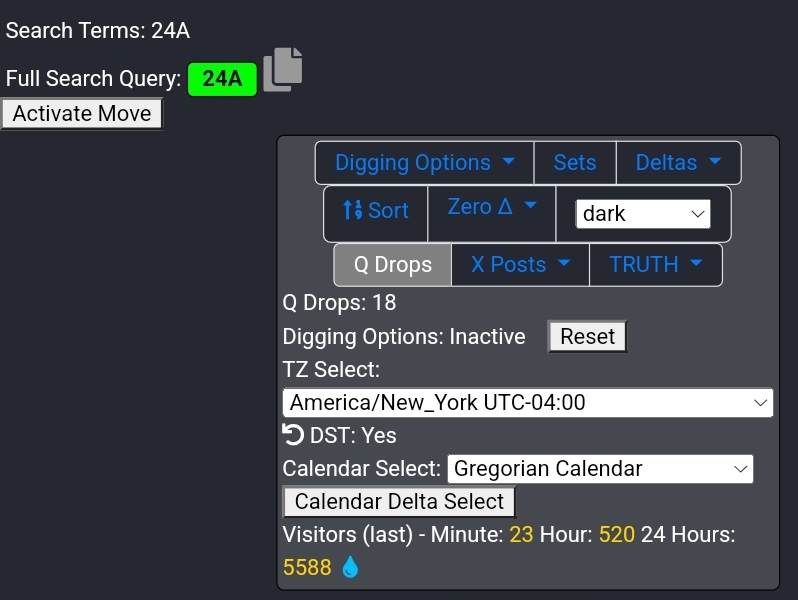Click the Calendar Delta Select button
This screenshot has height=600, width=798.
coord(399,502)
